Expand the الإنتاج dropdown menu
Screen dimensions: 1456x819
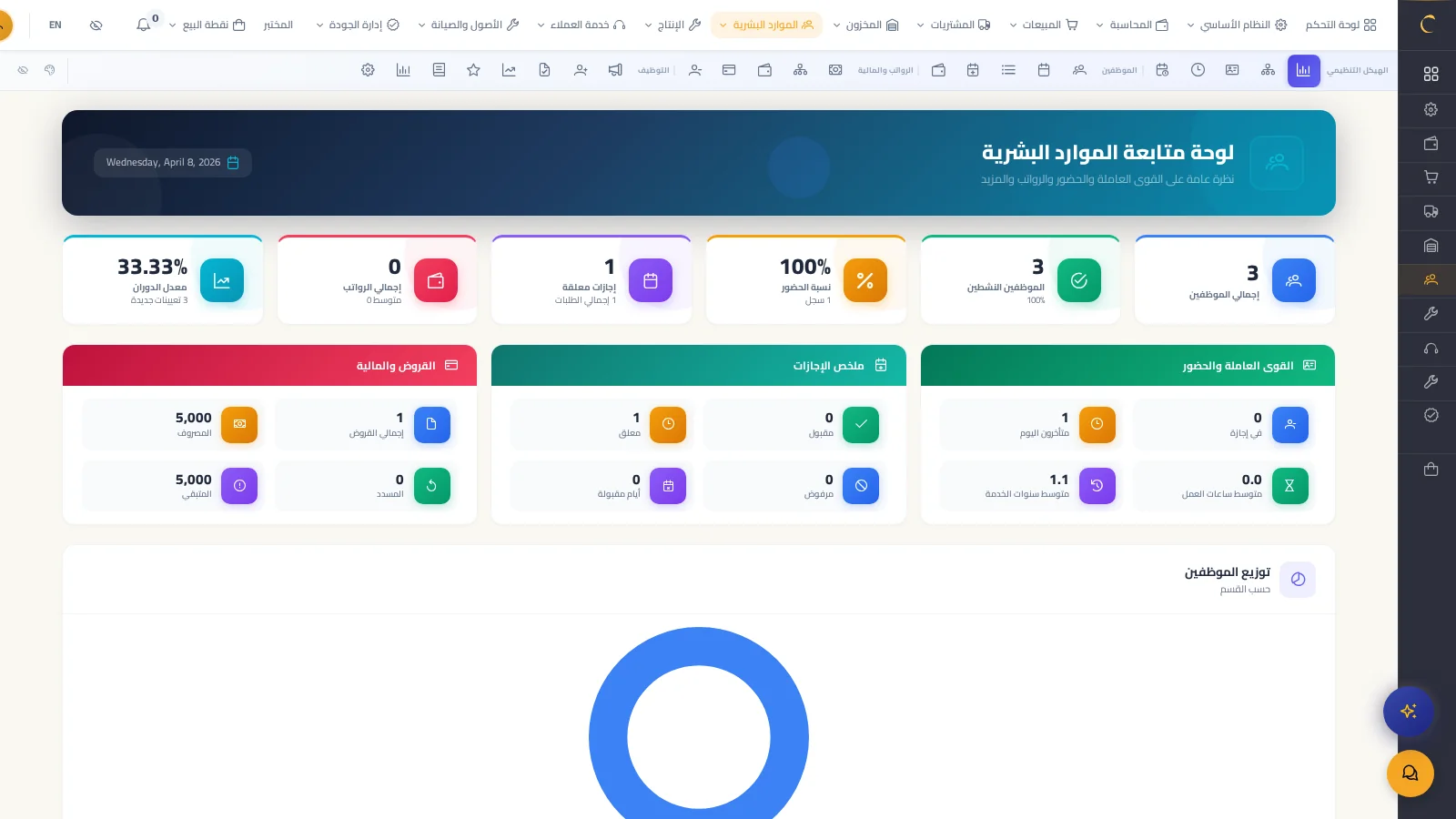(x=672, y=25)
